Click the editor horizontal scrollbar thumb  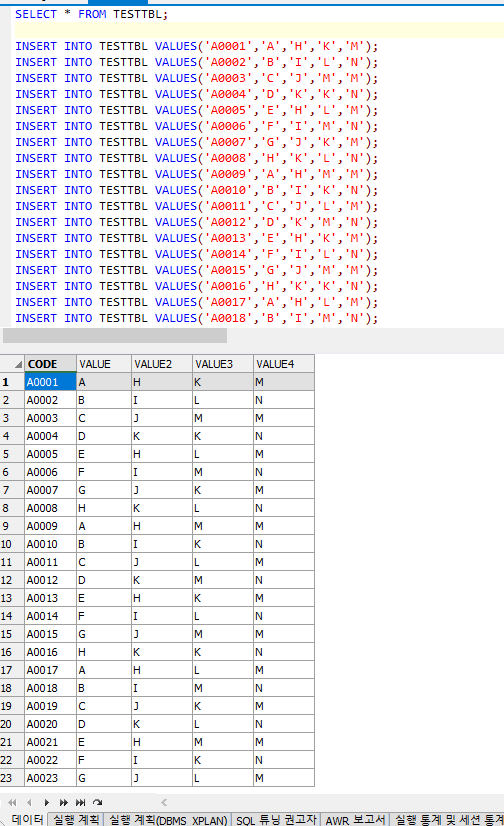pyautogui.click(x=115, y=336)
